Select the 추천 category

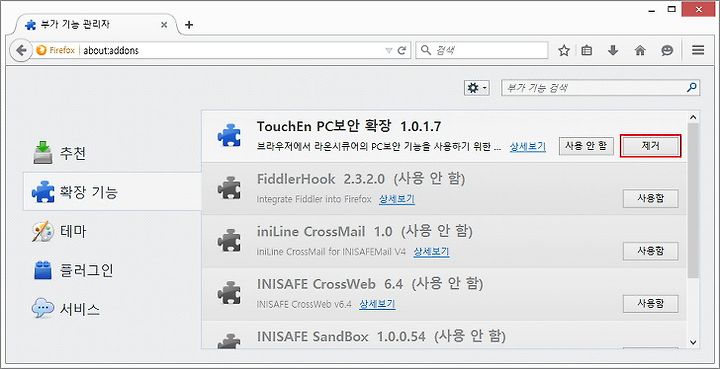112,152
